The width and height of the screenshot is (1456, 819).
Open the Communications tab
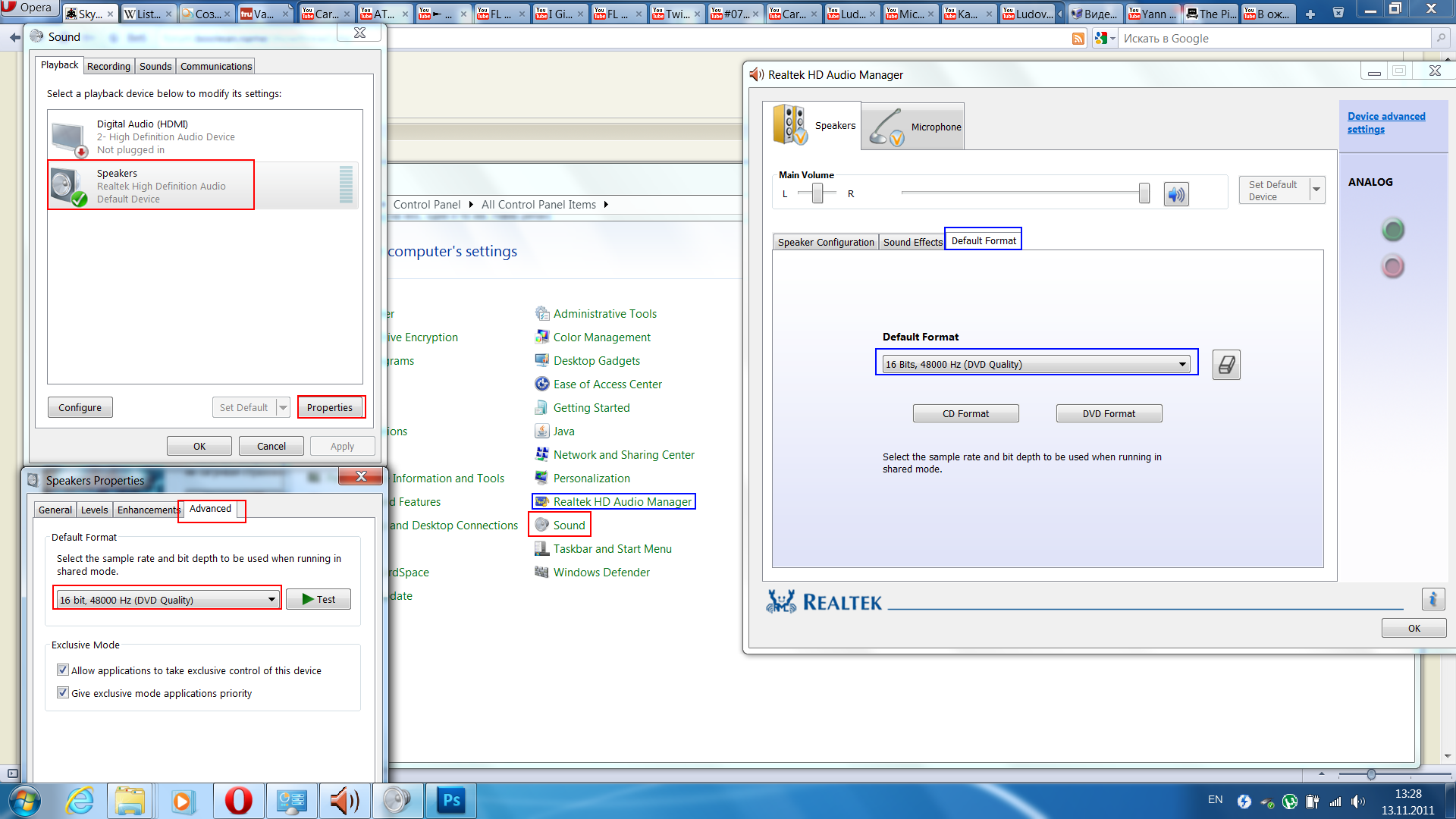click(216, 66)
